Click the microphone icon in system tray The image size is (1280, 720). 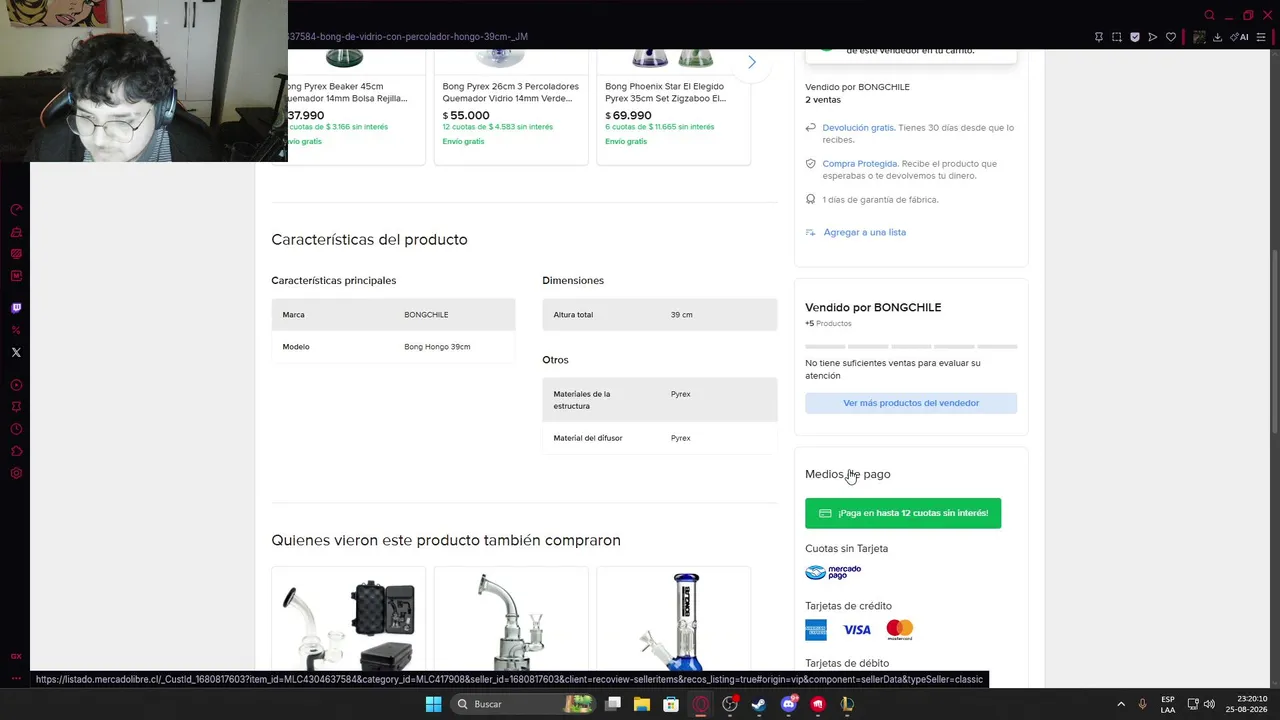(1142, 704)
